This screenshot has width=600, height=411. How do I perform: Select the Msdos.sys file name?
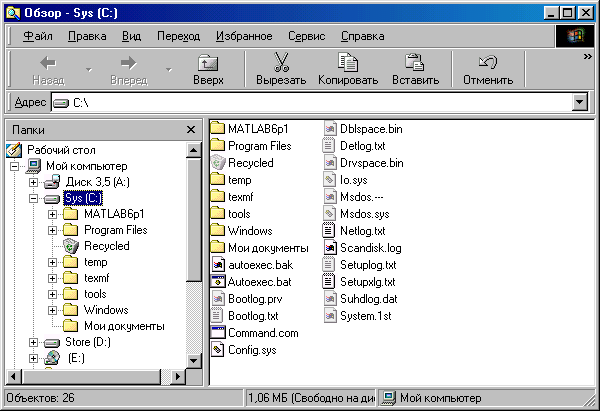365,214
